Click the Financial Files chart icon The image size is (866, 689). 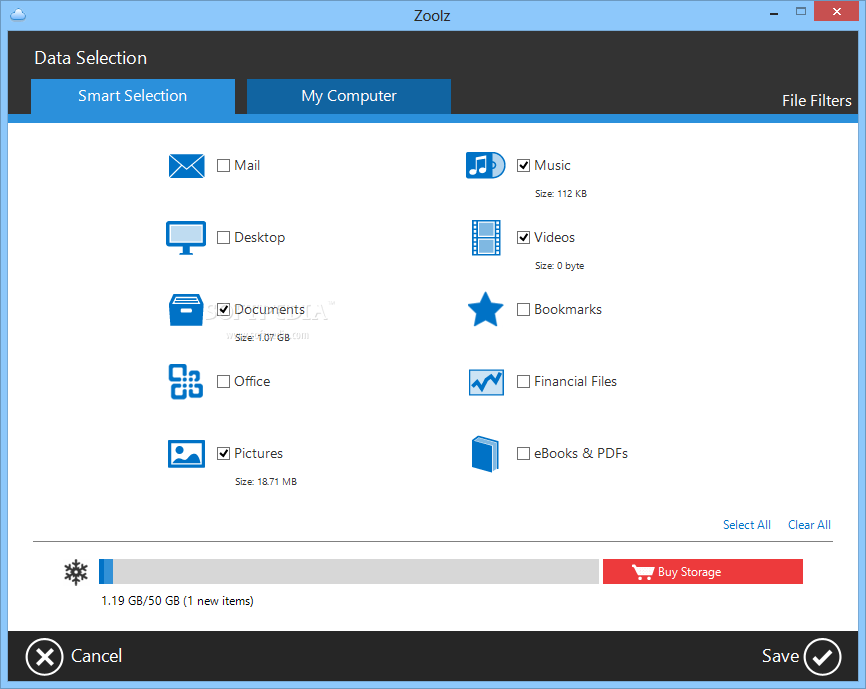click(486, 382)
